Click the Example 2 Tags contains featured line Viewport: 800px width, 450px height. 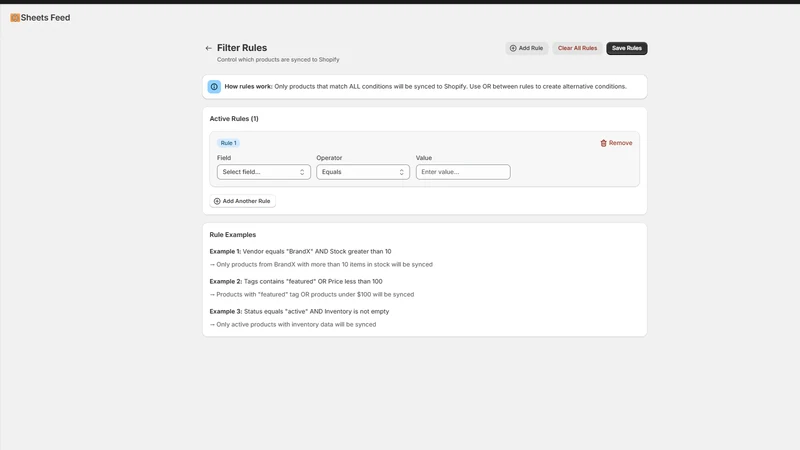pos(296,281)
